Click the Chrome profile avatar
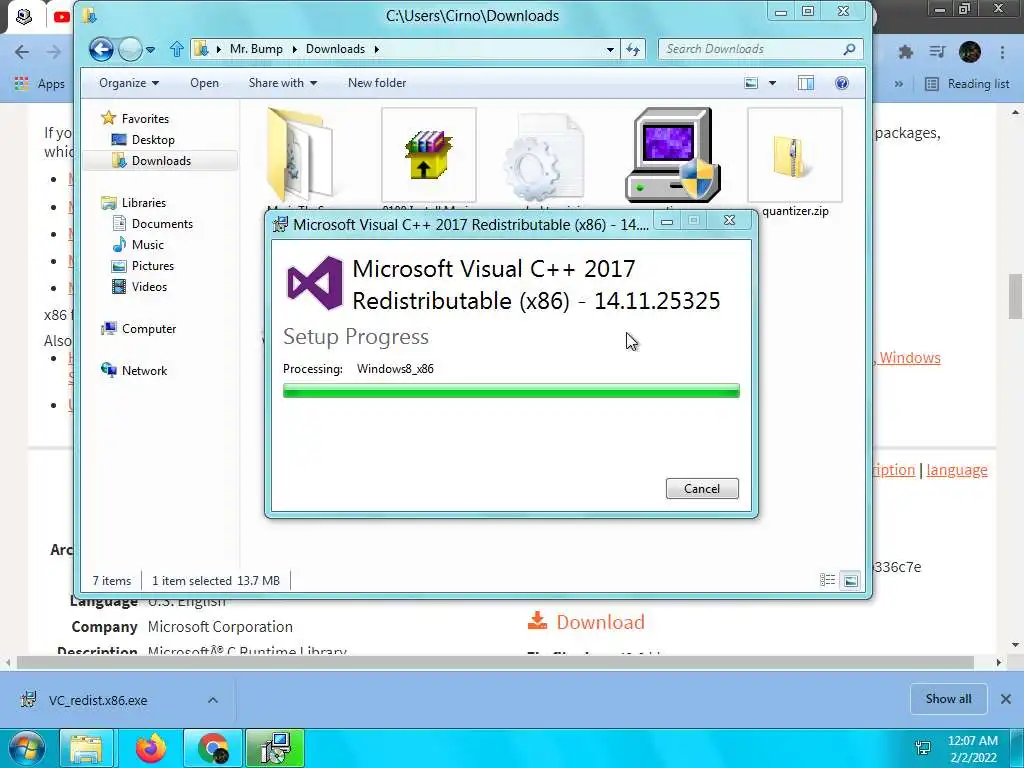1024x768 pixels. [970, 52]
